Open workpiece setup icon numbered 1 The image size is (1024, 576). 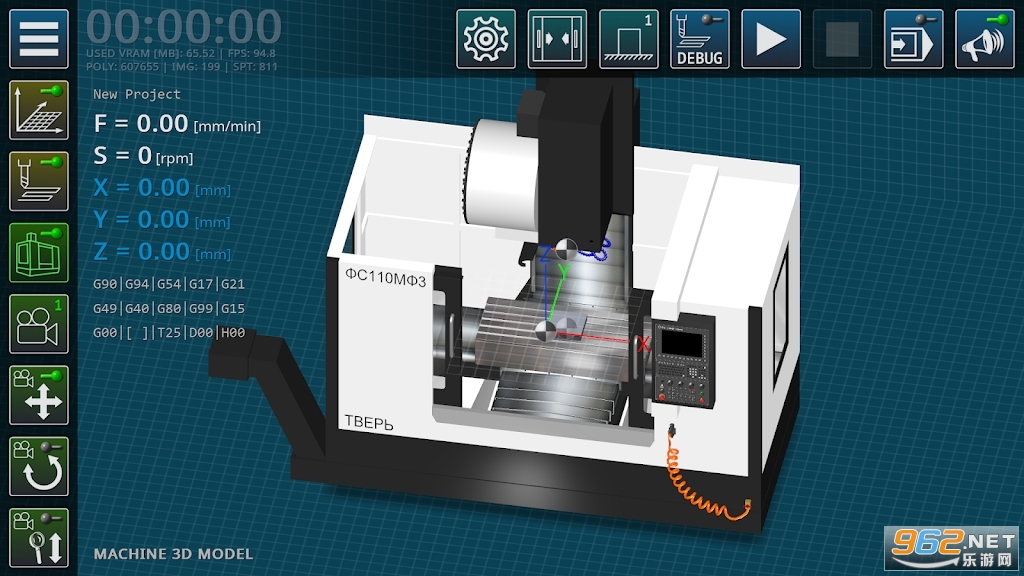tap(628, 39)
